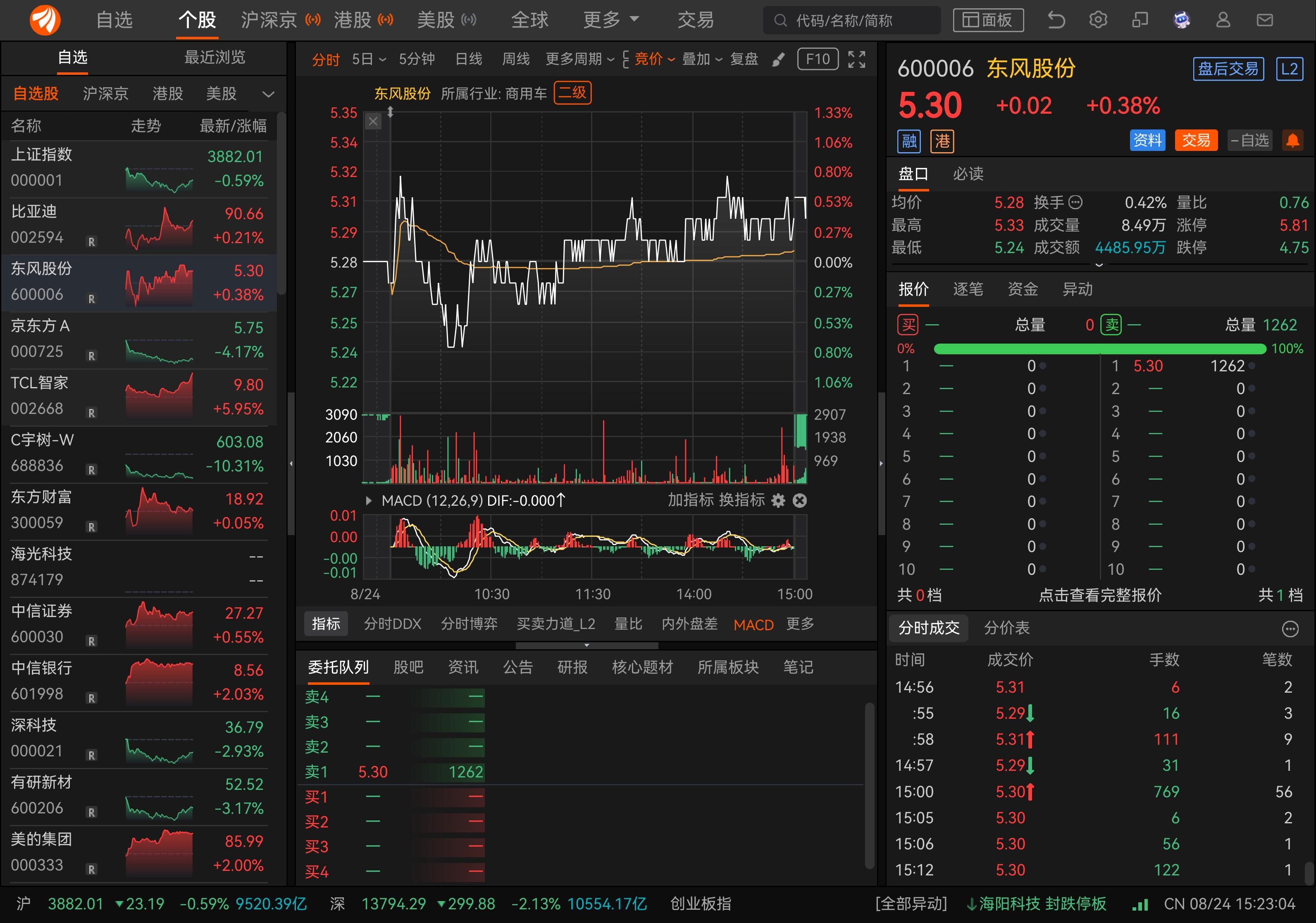This screenshot has width=1316, height=923.
Task: Open the more options icon for 分时成交
Action: point(1290,629)
